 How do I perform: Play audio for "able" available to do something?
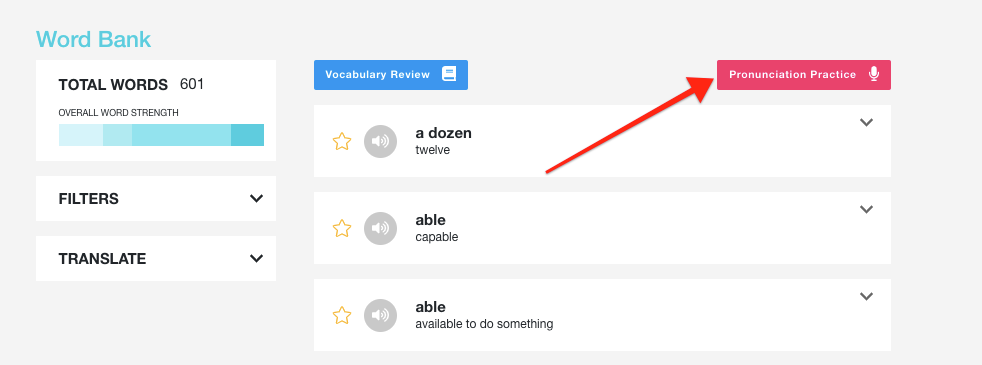pos(380,316)
